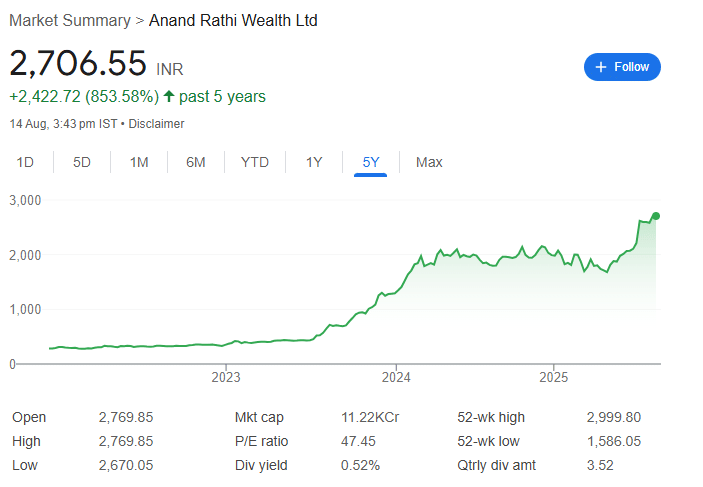Click the 3,000 y-axis label
Viewport: 703px width, 487px height.
[25, 200]
